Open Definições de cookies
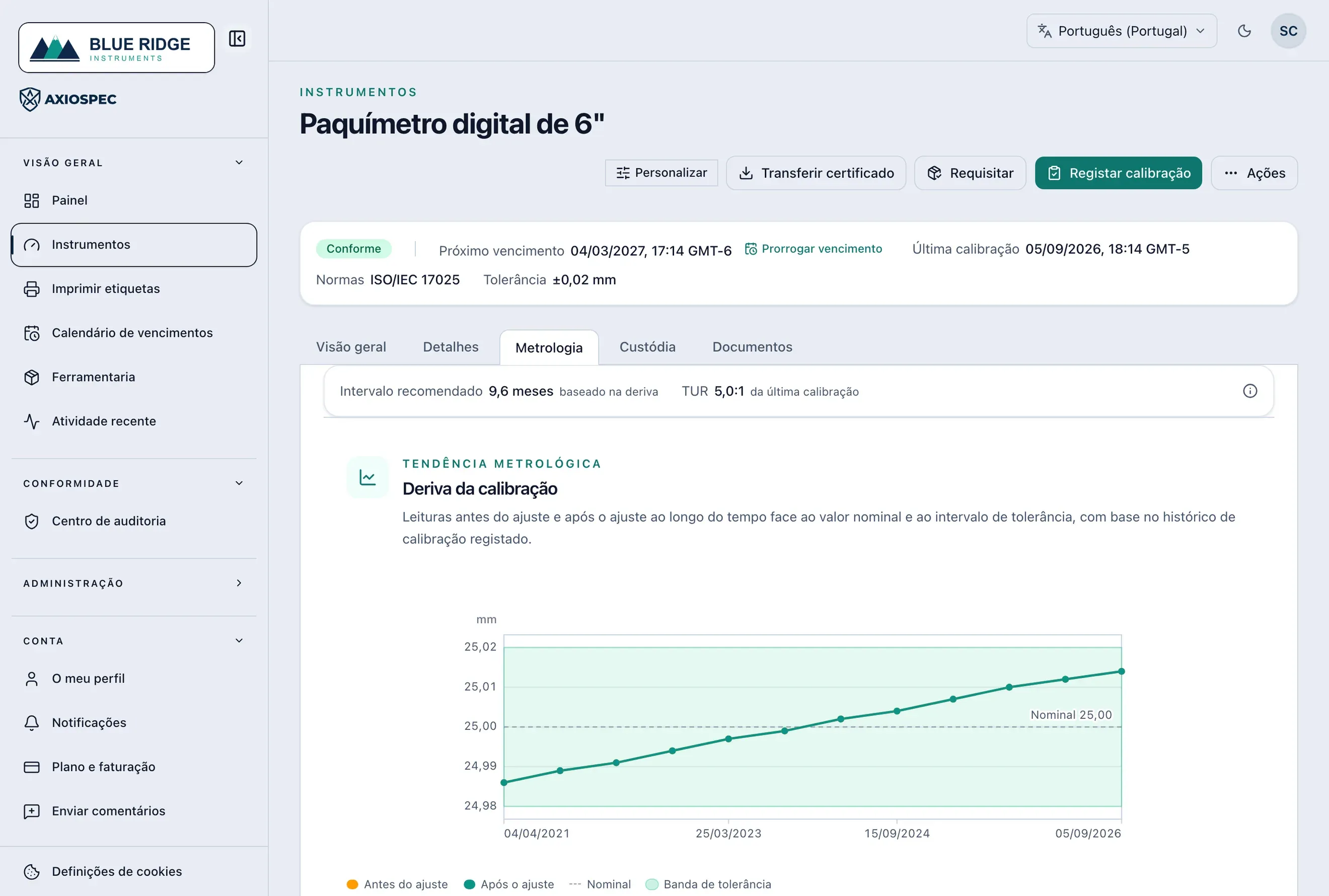 [x=134, y=871]
